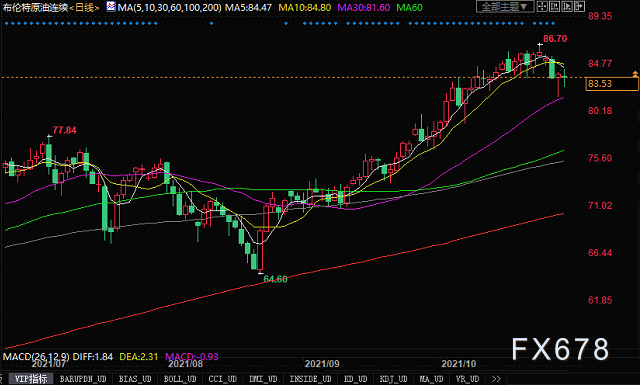The image size is (640, 385).
Task: Click the 日线 period label
Action: point(84,7)
